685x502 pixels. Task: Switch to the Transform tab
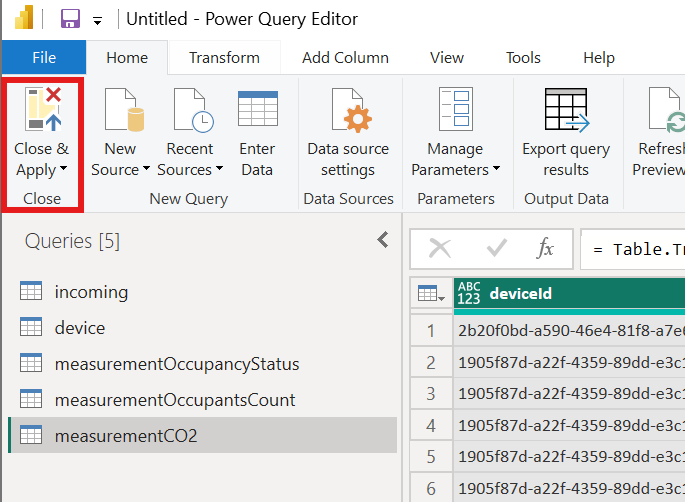224,58
